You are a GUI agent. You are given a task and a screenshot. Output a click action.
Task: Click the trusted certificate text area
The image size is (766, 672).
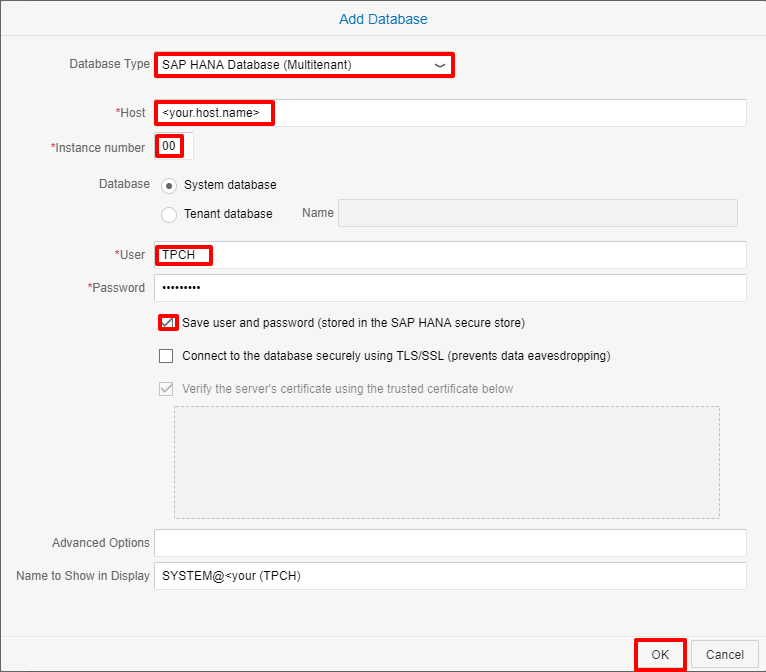447,462
